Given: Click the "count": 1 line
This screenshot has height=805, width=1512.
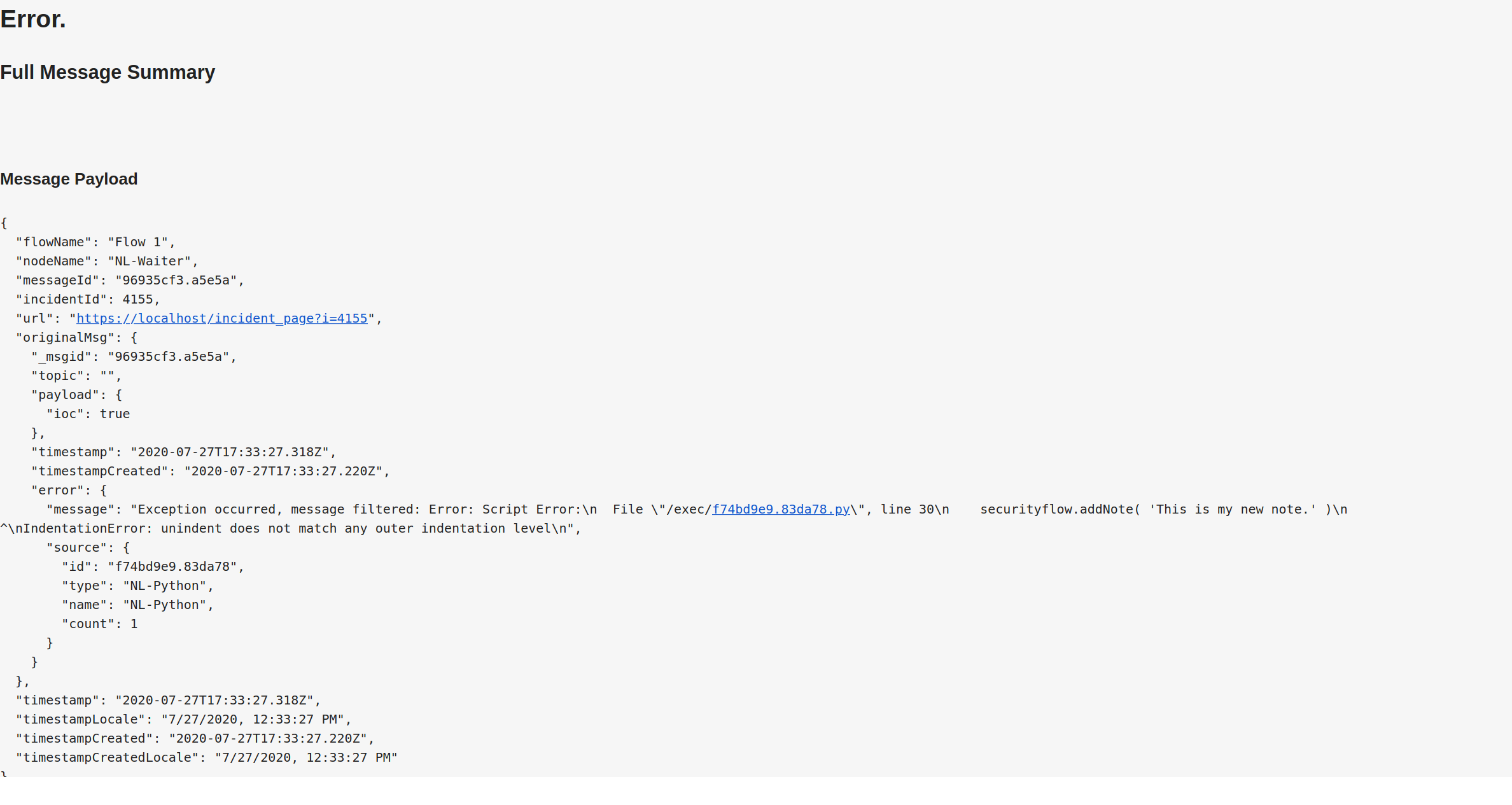Looking at the screenshot, I should [x=99, y=624].
